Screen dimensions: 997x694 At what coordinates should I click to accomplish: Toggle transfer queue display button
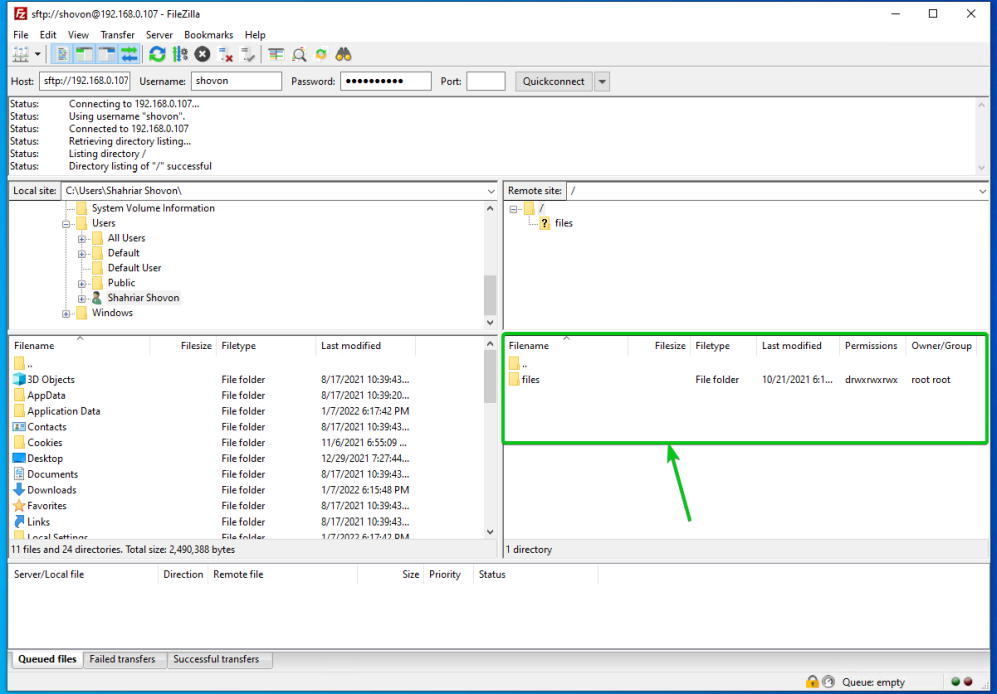coord(129,55)
